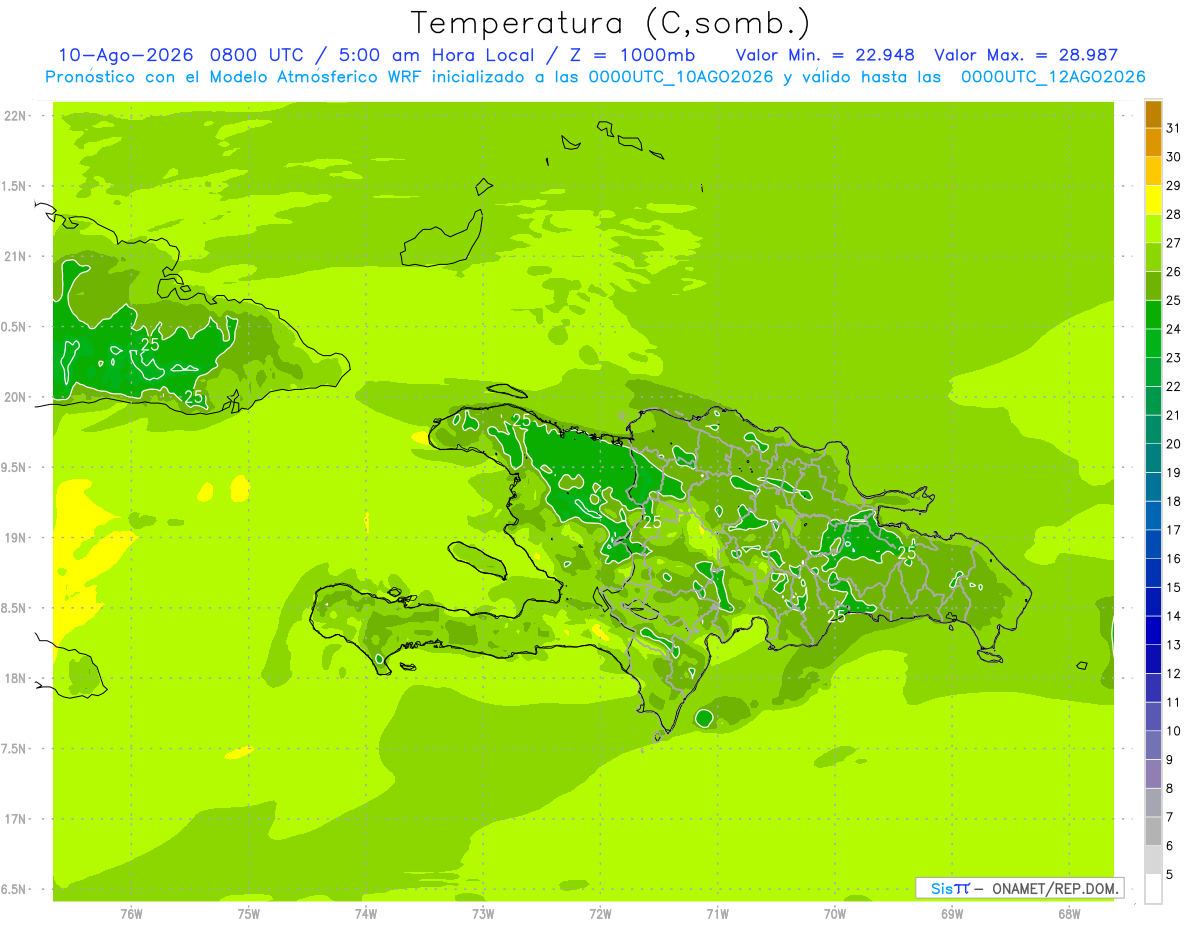Click legend value label '5'

(1170, 875)
